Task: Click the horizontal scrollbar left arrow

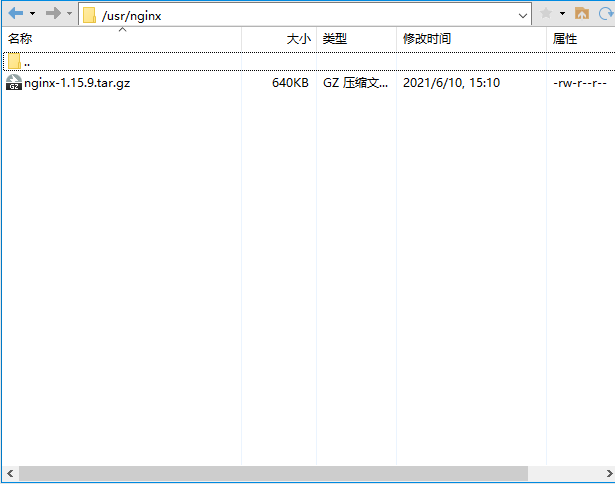Action: point(10,473)
